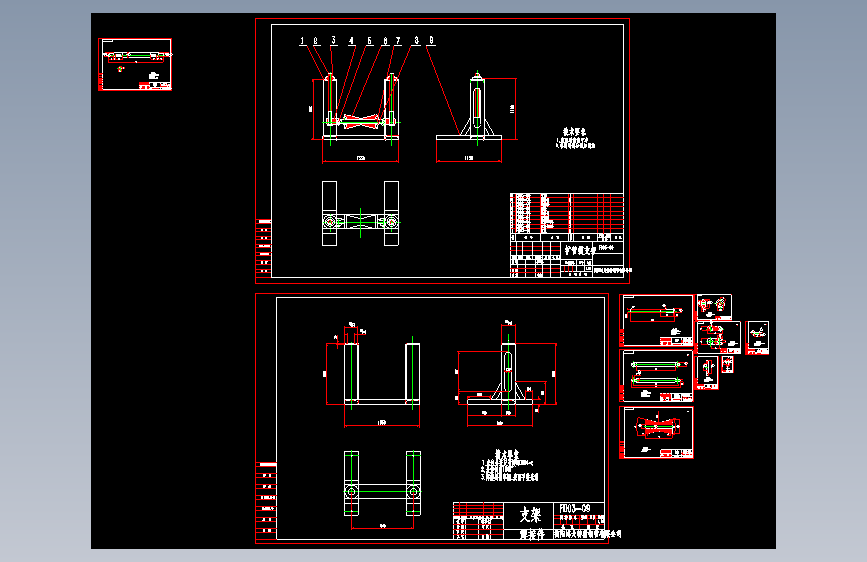Click the 焊接件 label in title block
Image resolution: width=867 pixels, height=562 pixels.
click(532, 534)
